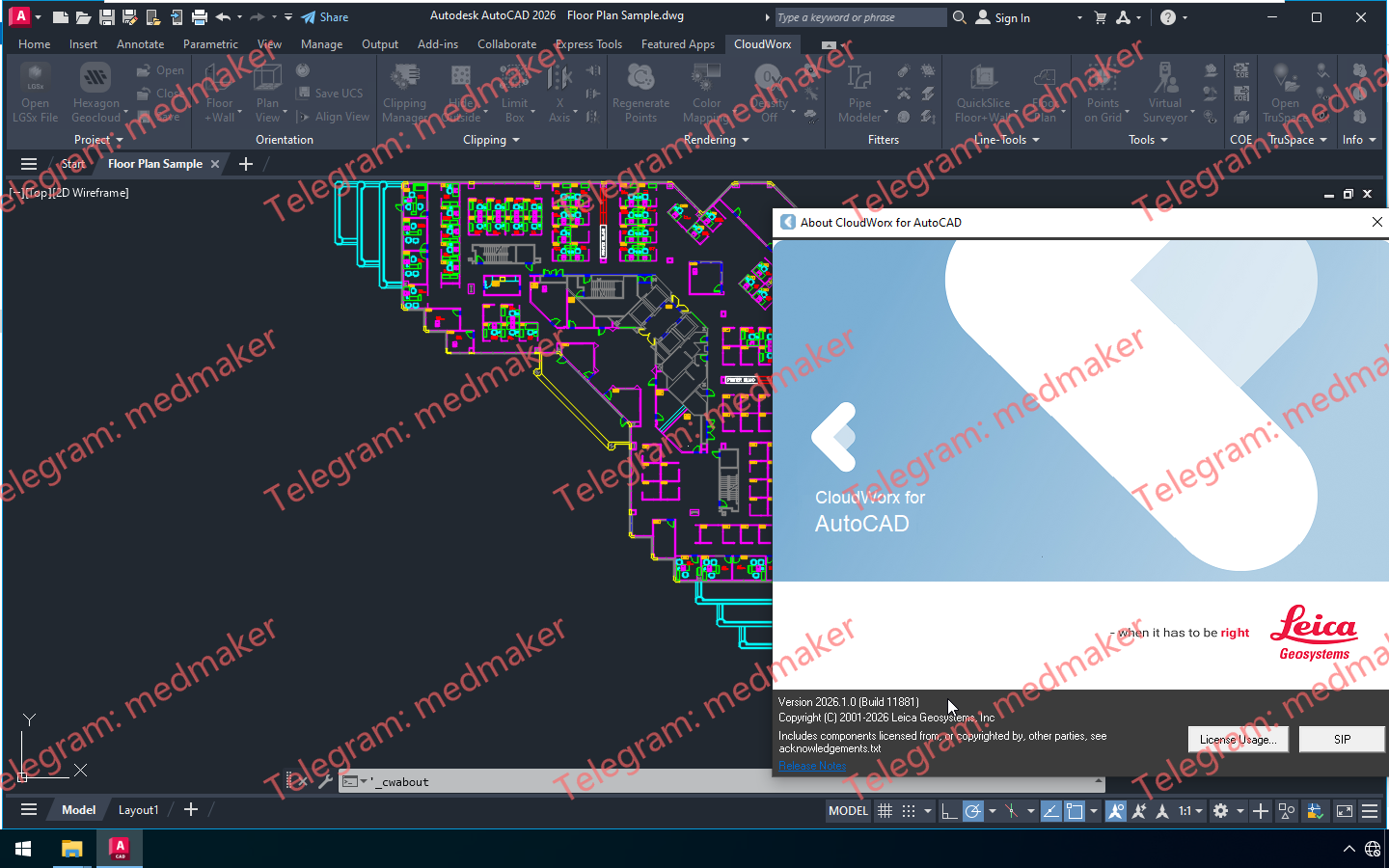
Task: Choose the Hide Outside clipping tool
Action: 461,93
